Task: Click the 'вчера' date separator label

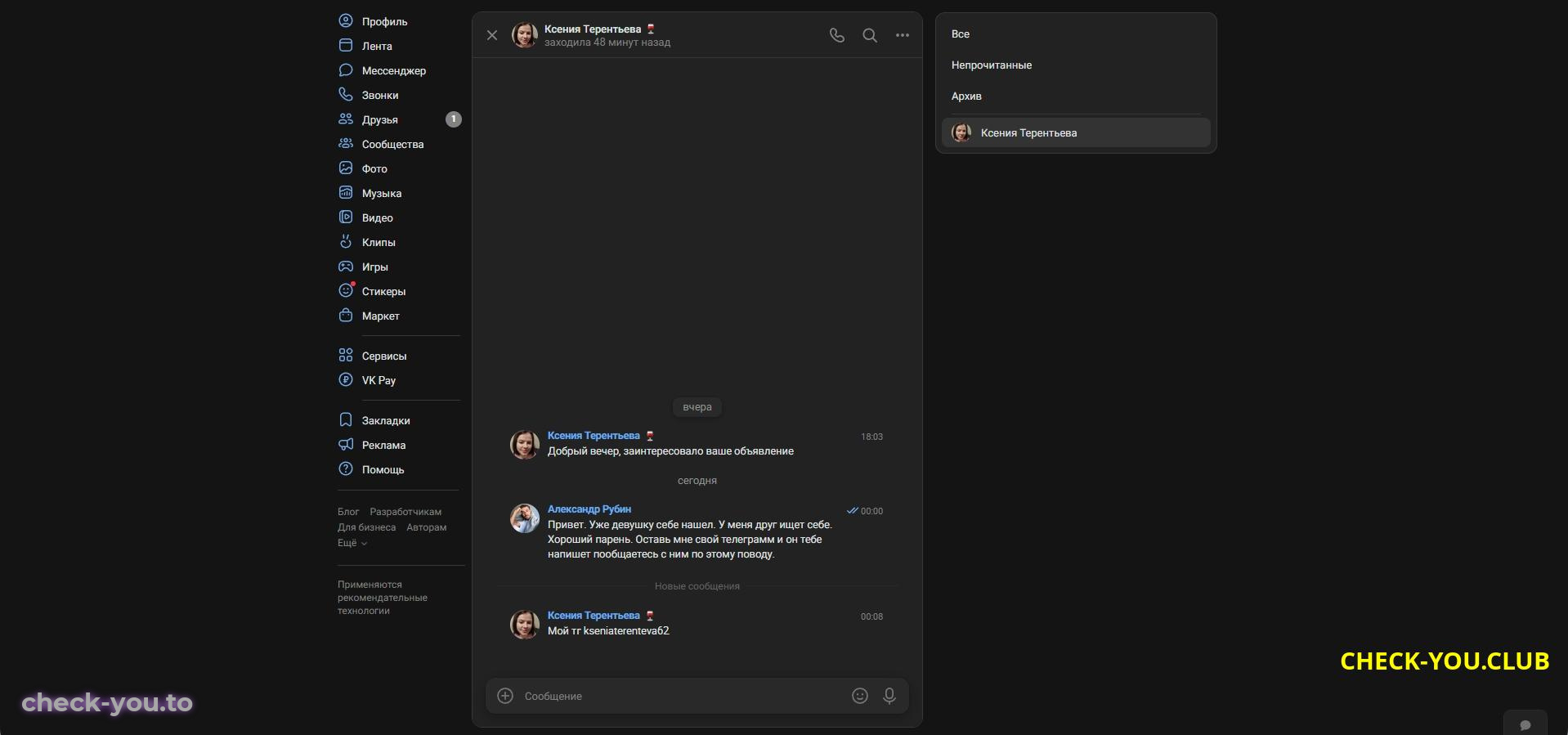Action: pos(697,407)
